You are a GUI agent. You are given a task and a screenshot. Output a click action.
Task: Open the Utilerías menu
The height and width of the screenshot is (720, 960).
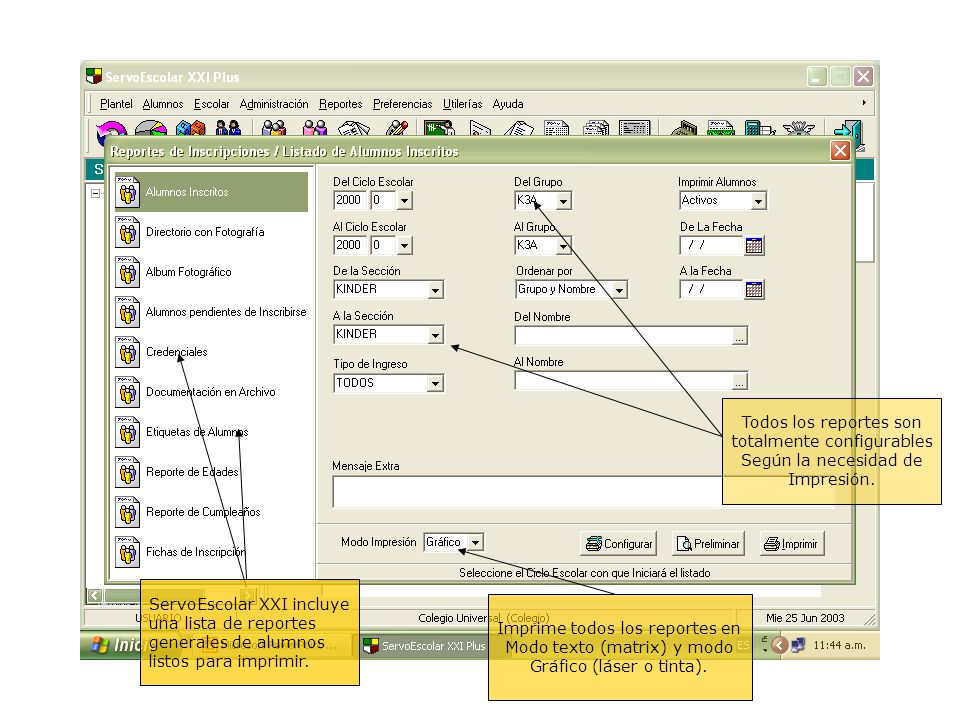pos(462,104)
